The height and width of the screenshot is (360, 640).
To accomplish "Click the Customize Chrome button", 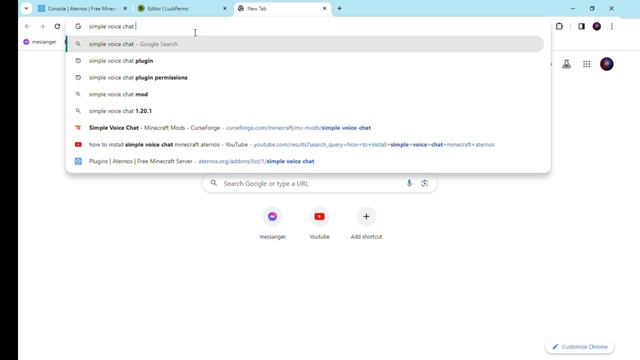I will tap(580, 347).
